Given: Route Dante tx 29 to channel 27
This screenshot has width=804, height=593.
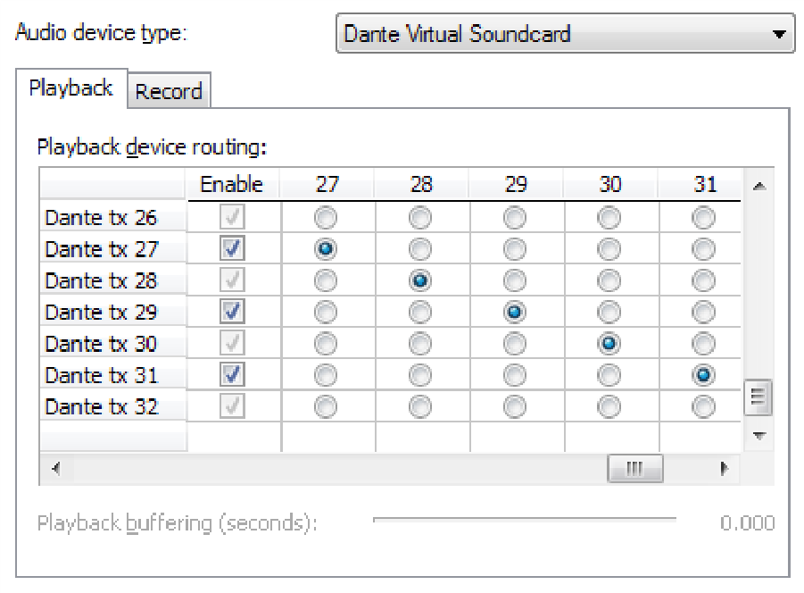Looking at the screenshot, I should (326, 312).
